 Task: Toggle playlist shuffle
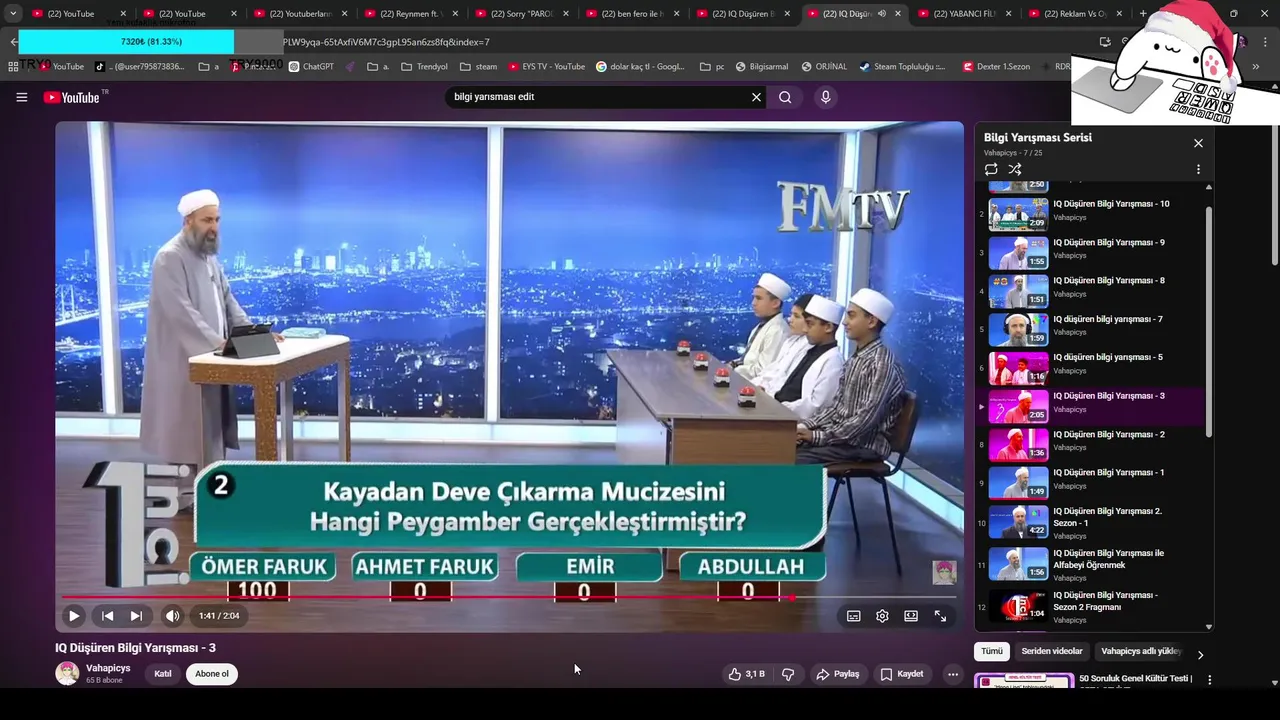point(1015,169)
